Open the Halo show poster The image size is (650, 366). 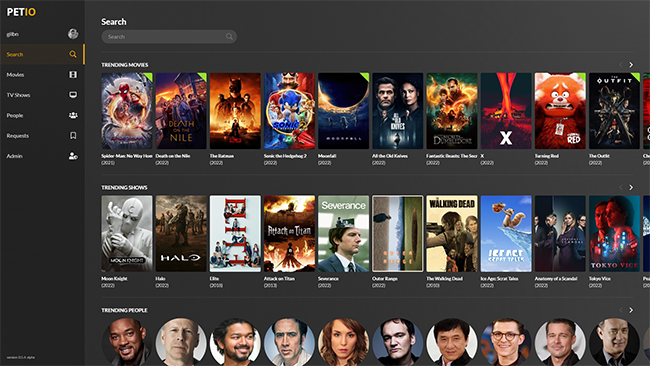pyautogui.click(x=181, y=234)
